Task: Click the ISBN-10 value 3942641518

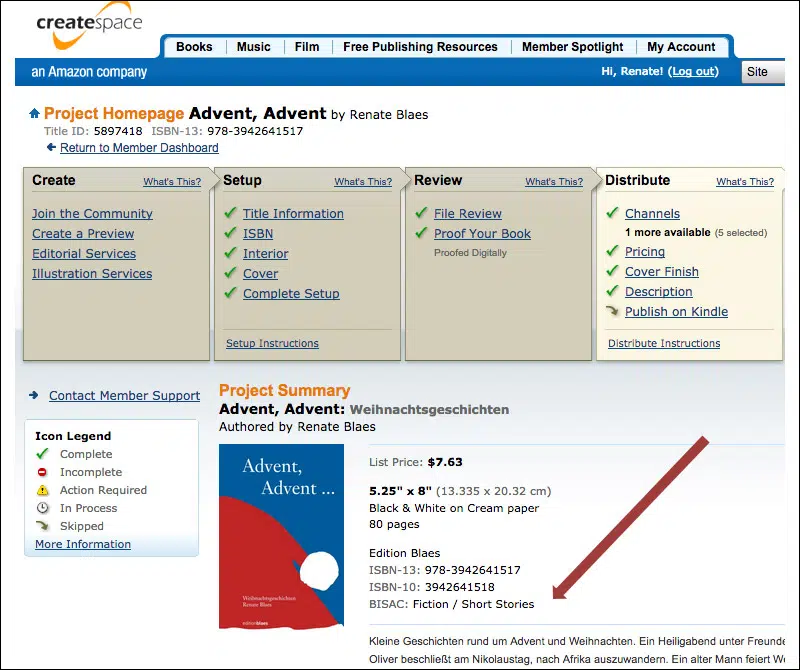Action: point(460,587)
